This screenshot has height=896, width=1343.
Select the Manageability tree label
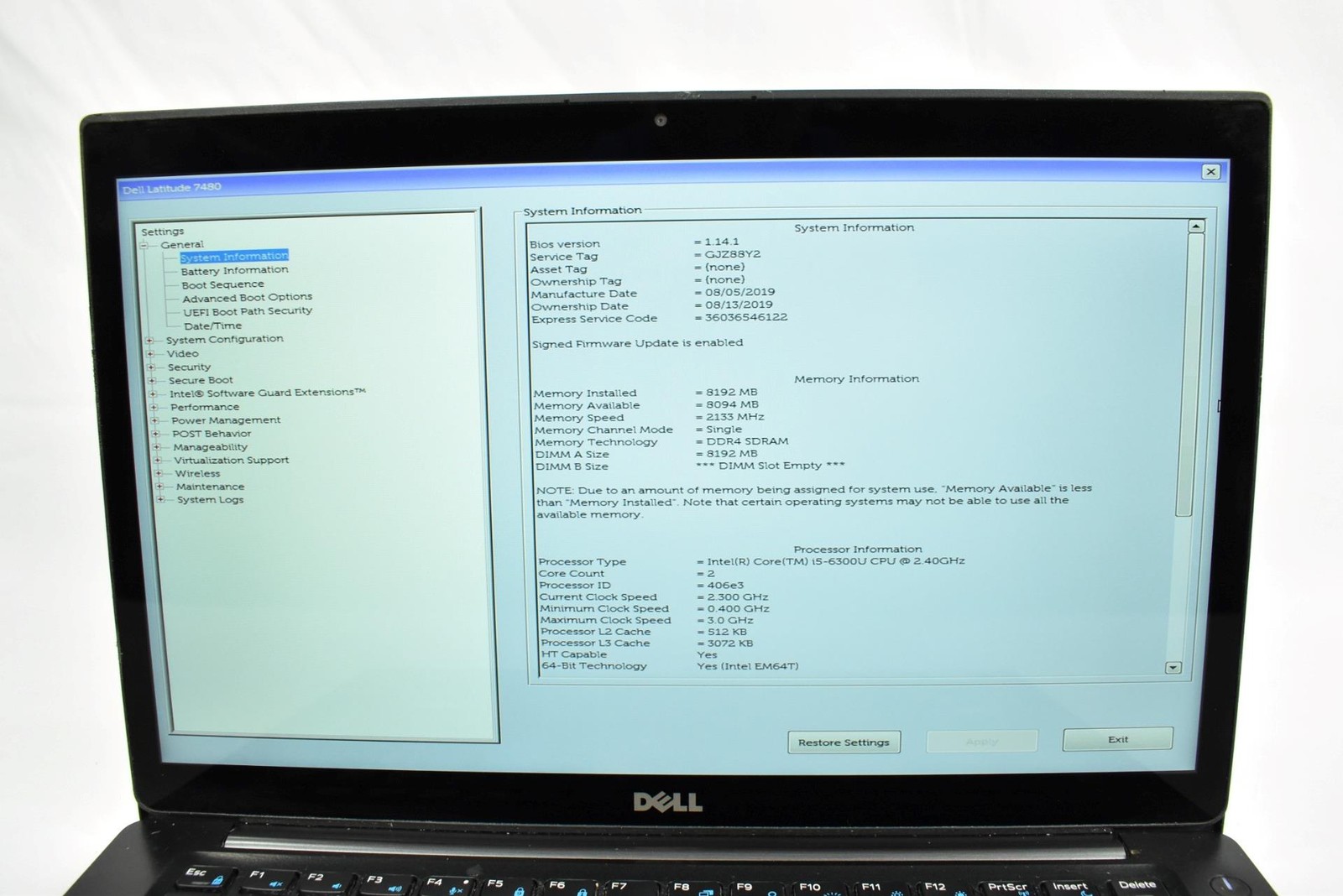click(x=210, y=447)
